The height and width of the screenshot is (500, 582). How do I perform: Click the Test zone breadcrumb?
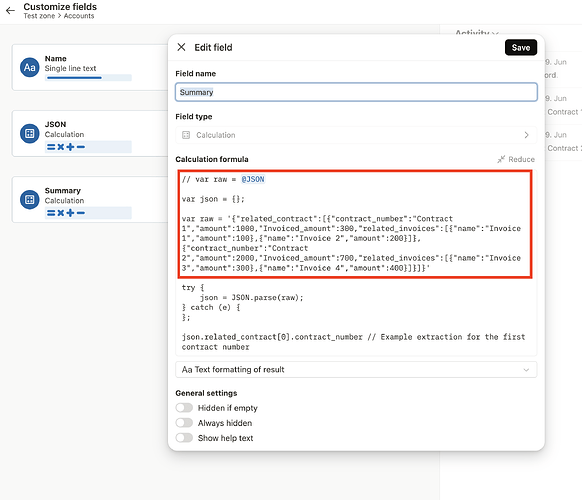(39, 16)
